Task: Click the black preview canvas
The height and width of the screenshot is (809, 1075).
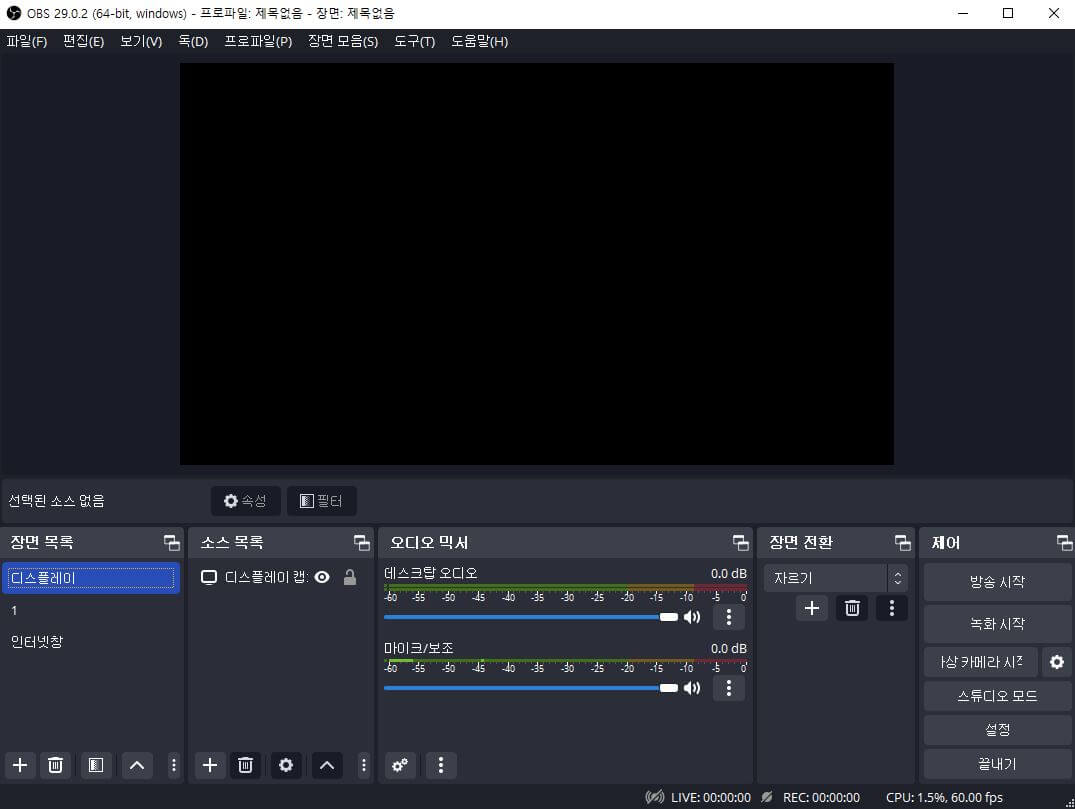Action: 537,264
